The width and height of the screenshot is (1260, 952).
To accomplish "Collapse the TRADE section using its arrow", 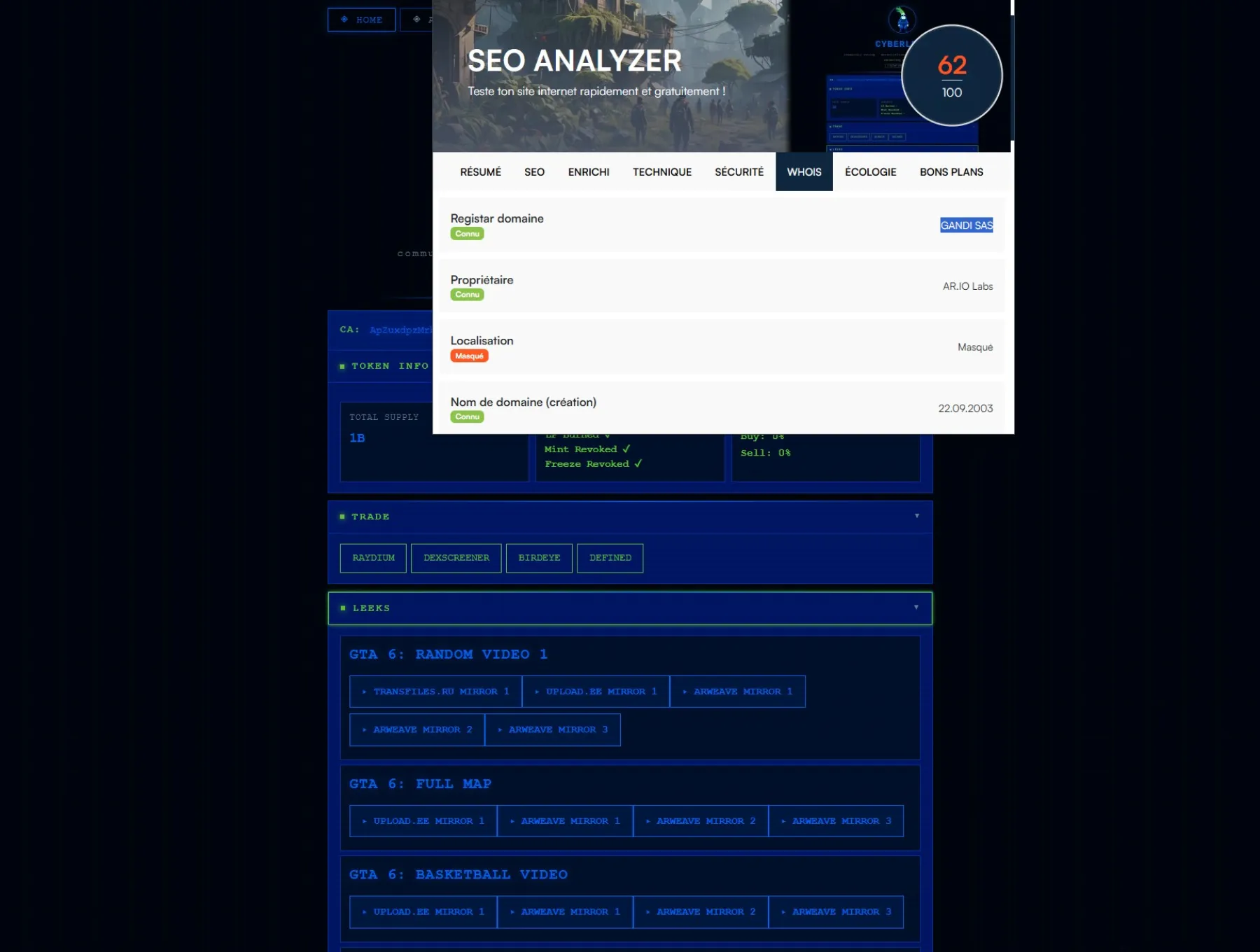I will [x=916, y=516].
